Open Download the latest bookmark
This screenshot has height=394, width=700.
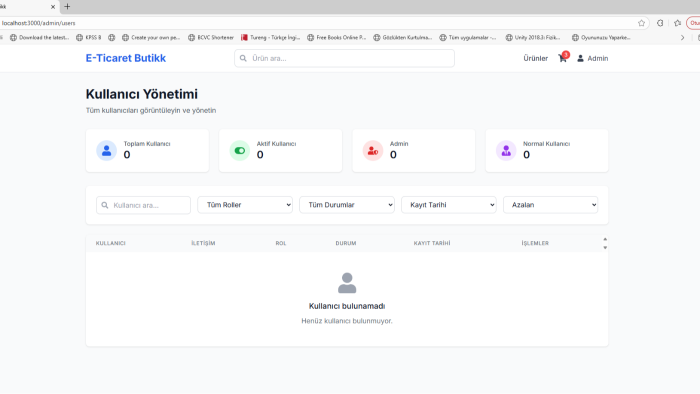40,38
